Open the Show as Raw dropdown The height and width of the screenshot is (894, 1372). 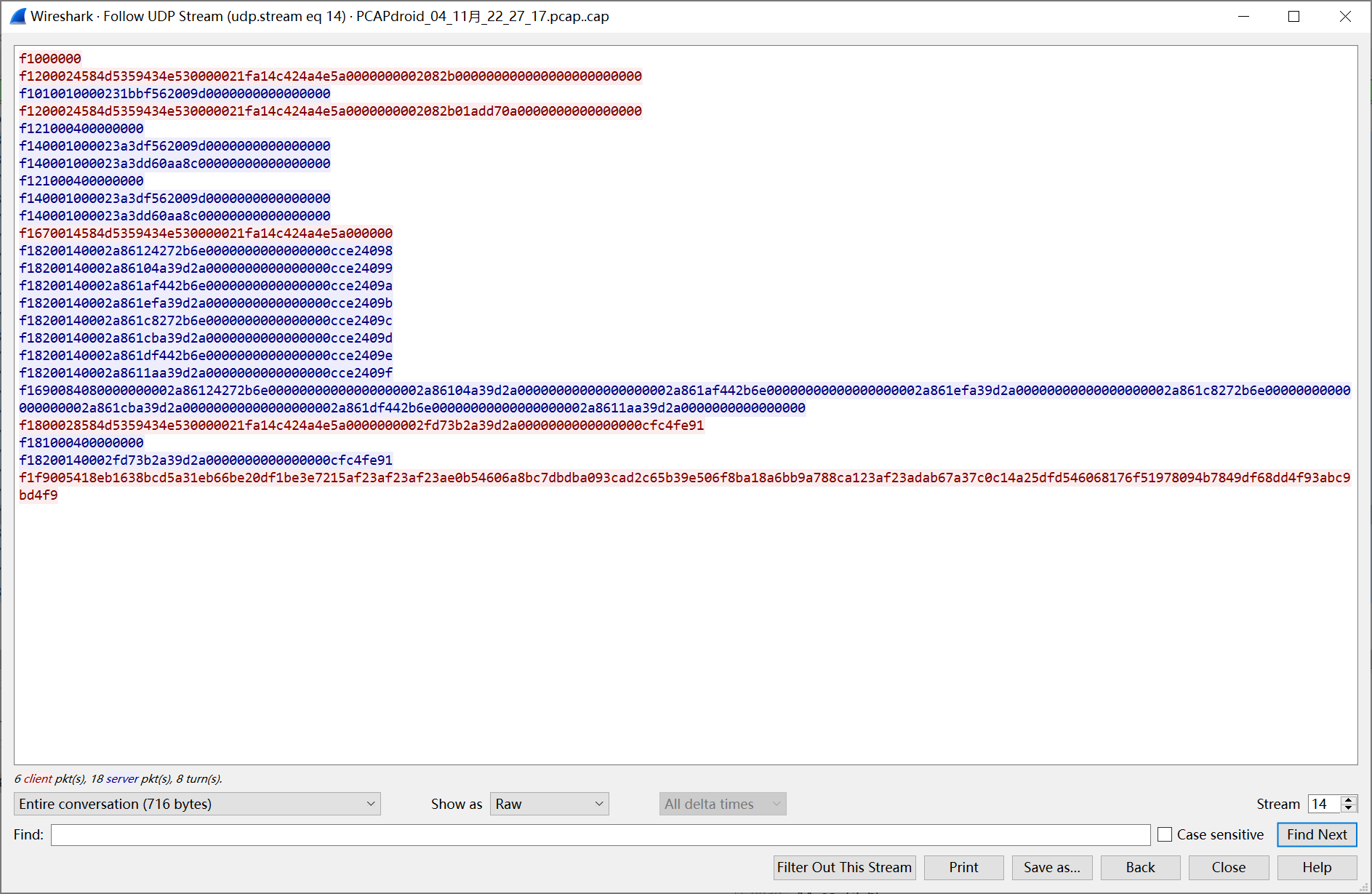tap(549, 804)
